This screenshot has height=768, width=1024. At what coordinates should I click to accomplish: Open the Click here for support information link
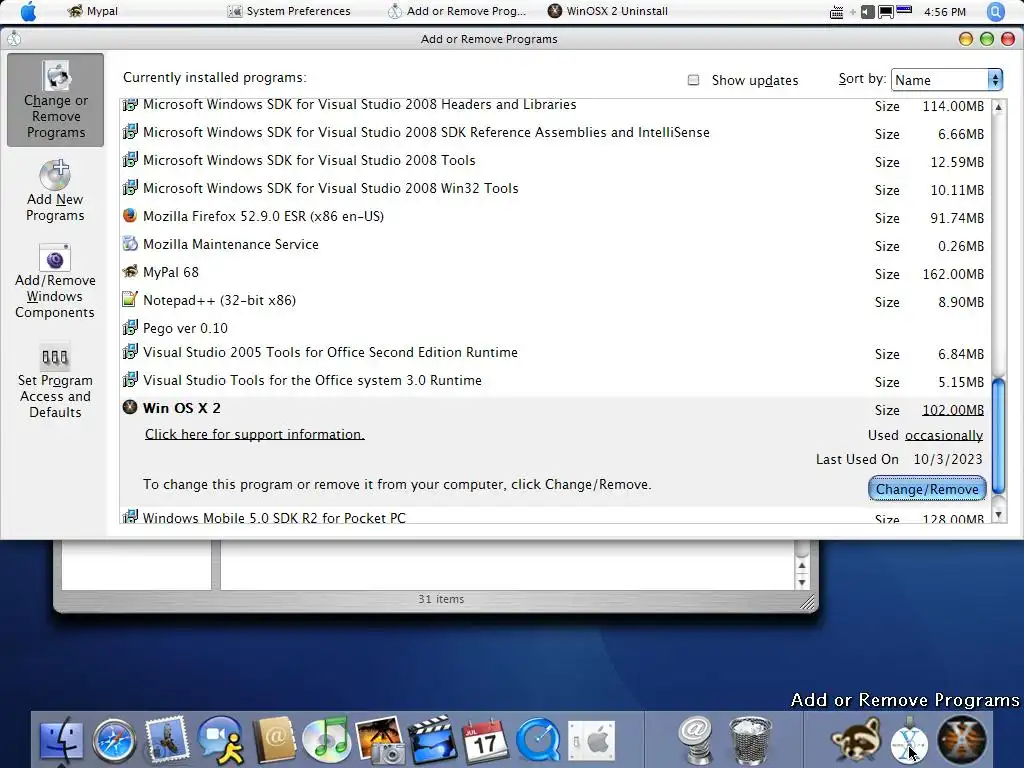255,434
